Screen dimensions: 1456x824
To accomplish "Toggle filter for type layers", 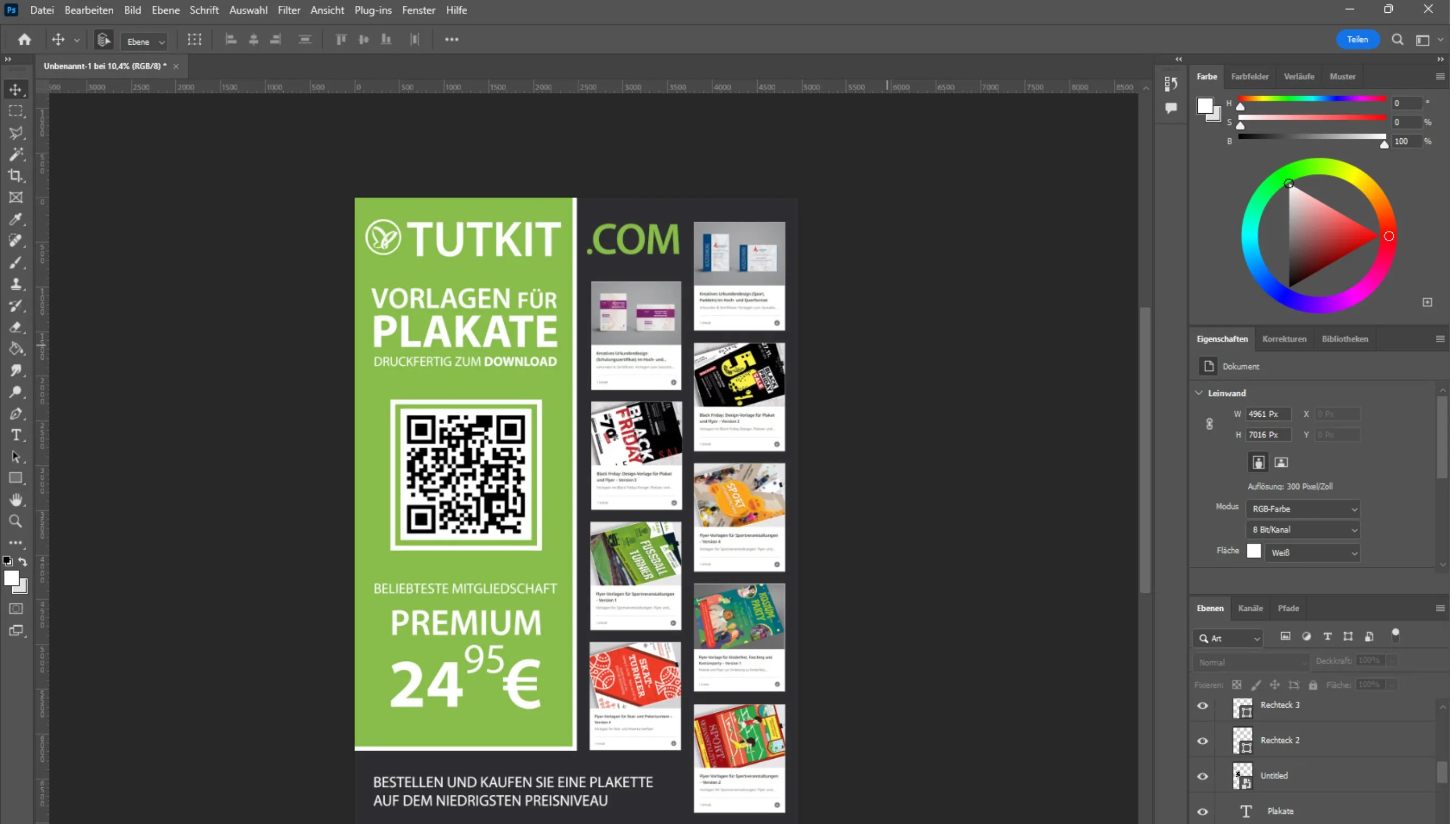I will (x=1327, y=637).
